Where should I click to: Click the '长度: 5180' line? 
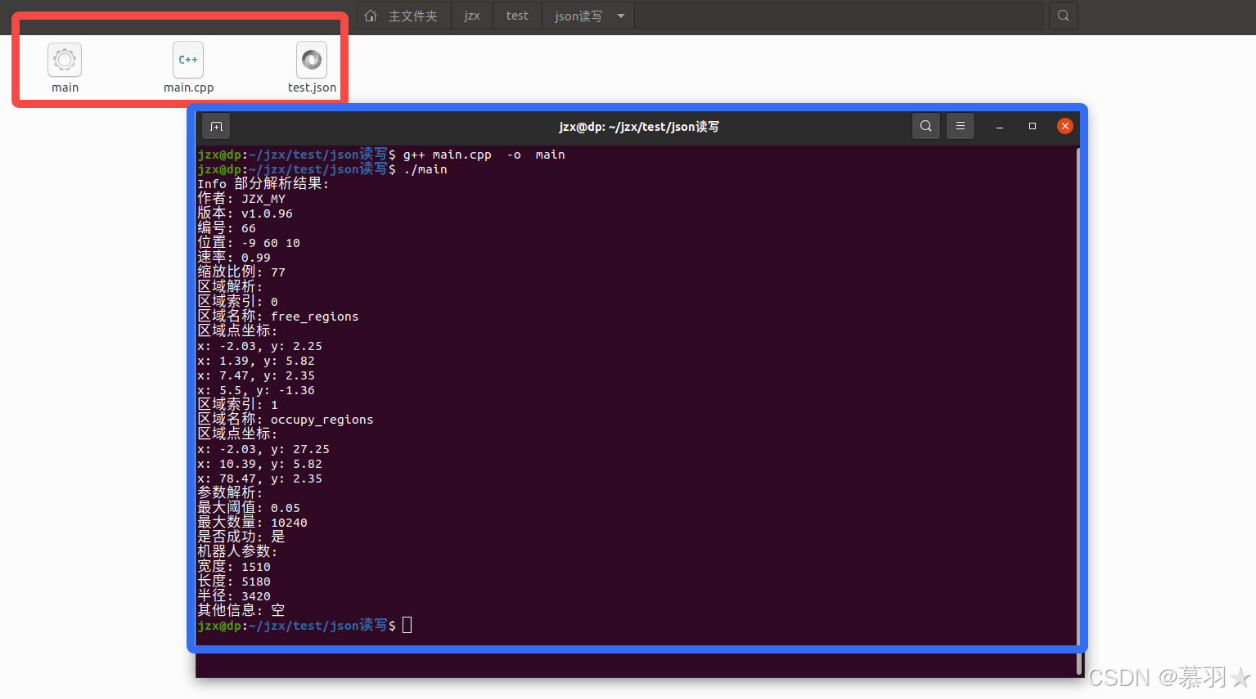point(234,581)
